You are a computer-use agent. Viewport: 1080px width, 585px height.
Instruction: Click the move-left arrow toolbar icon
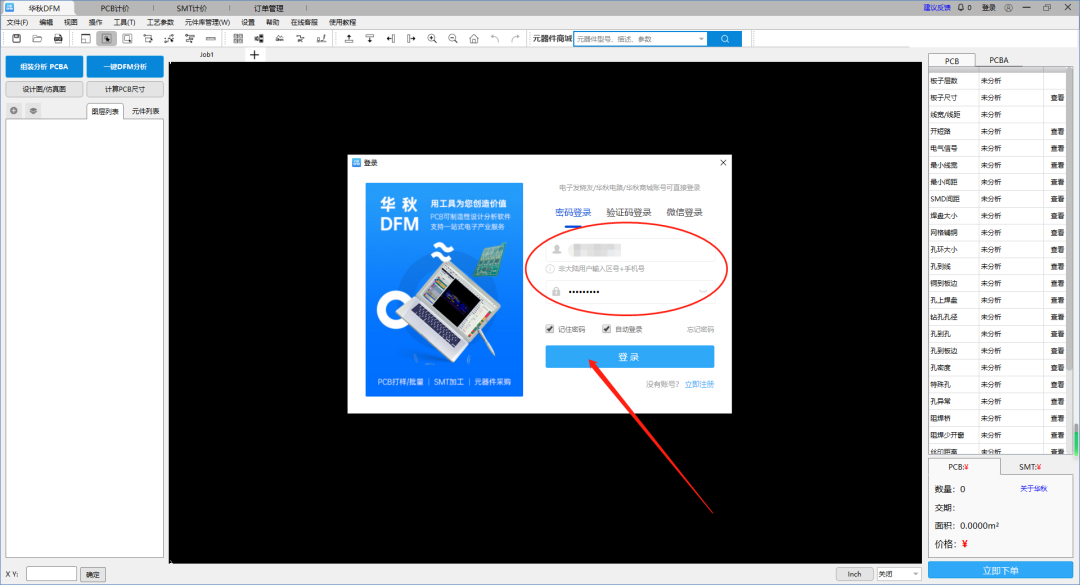(391, 39)
